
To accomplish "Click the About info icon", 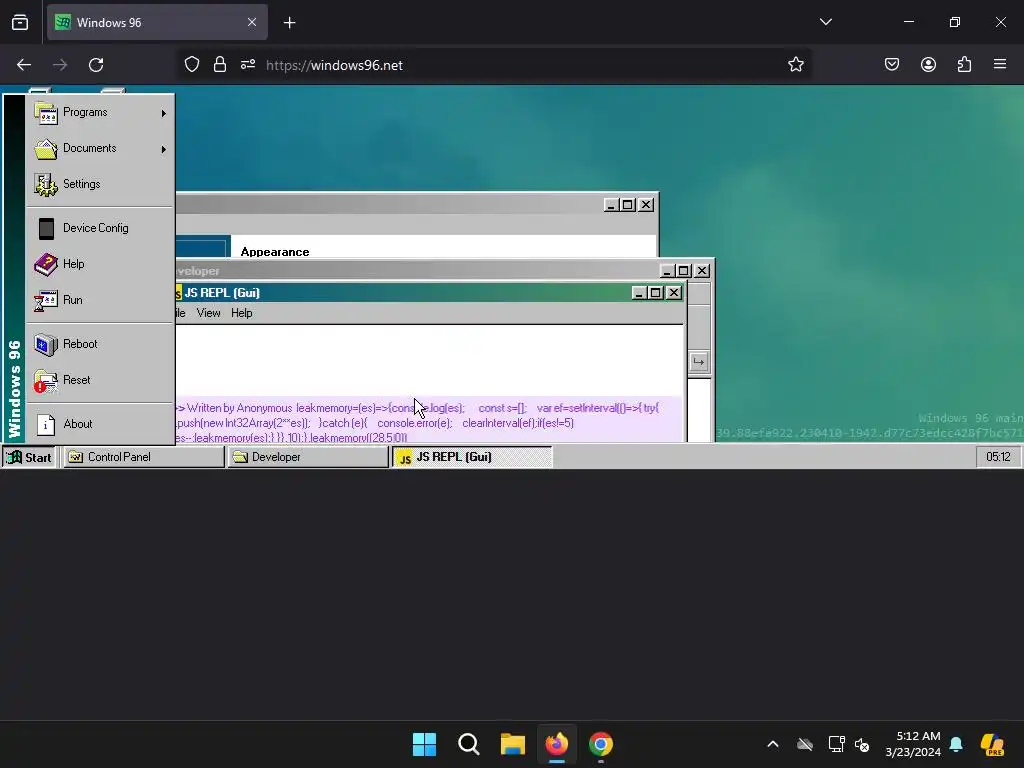I will point(46,424).
